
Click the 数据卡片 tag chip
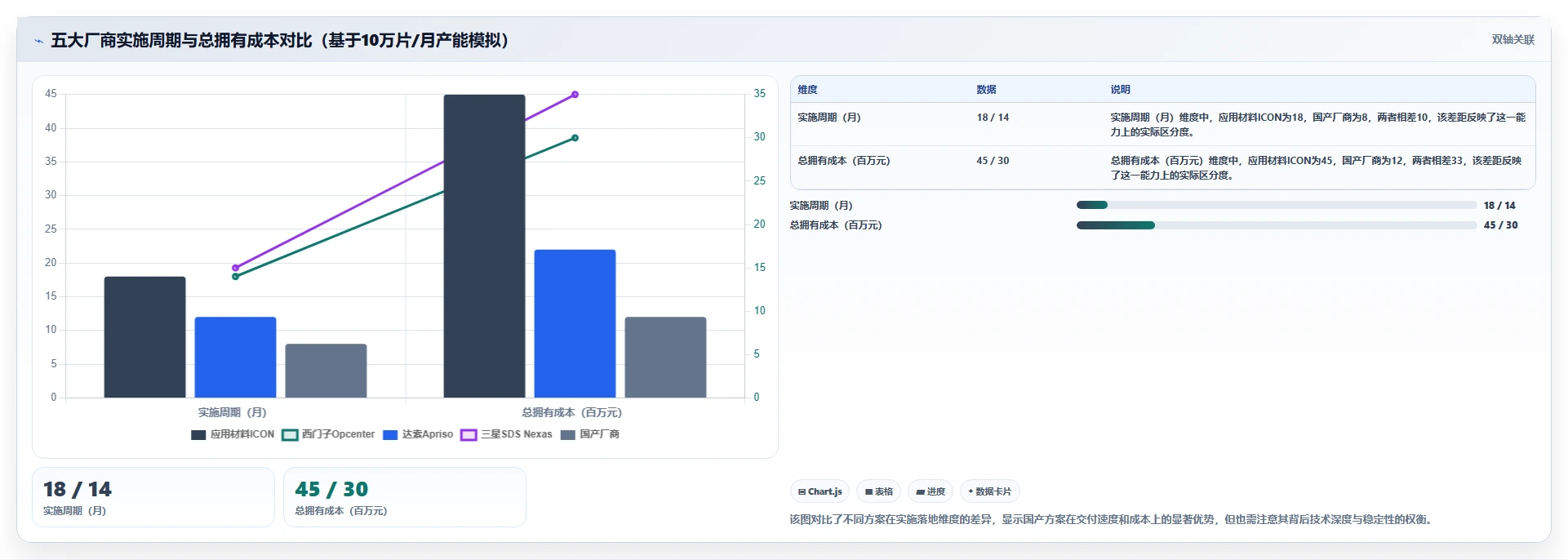coord(990,491)
